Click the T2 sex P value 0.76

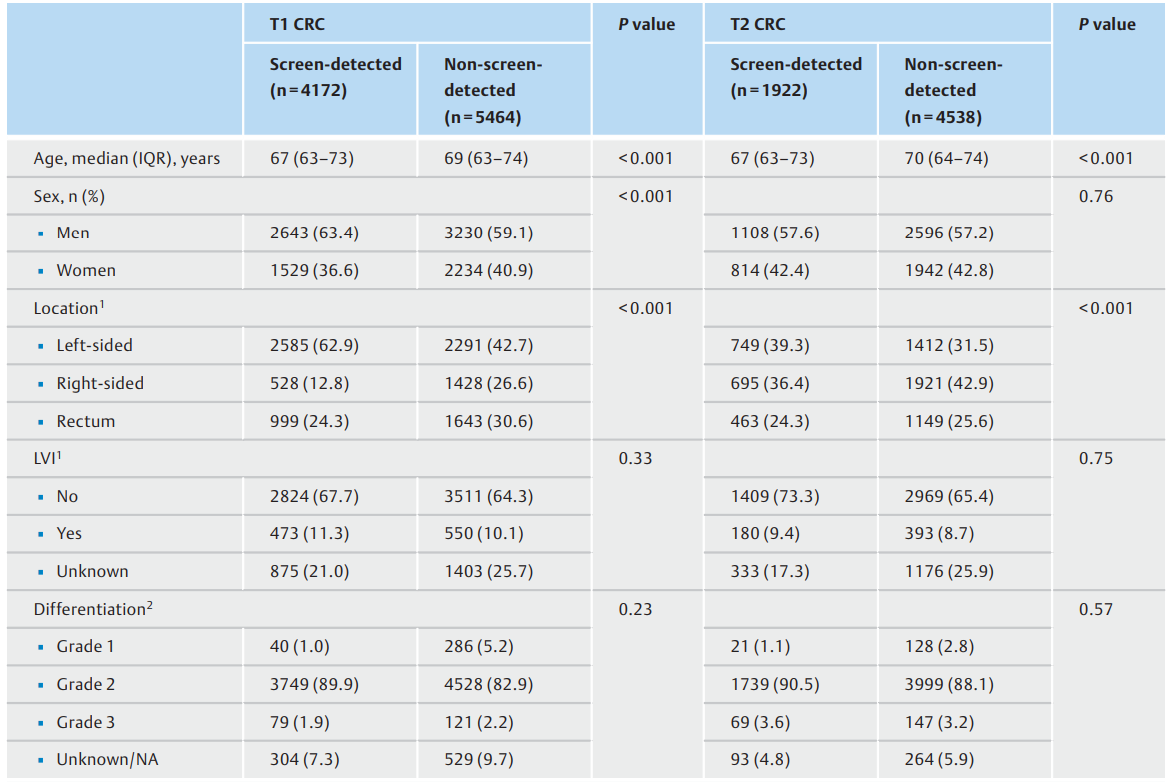pos(1095,196)
